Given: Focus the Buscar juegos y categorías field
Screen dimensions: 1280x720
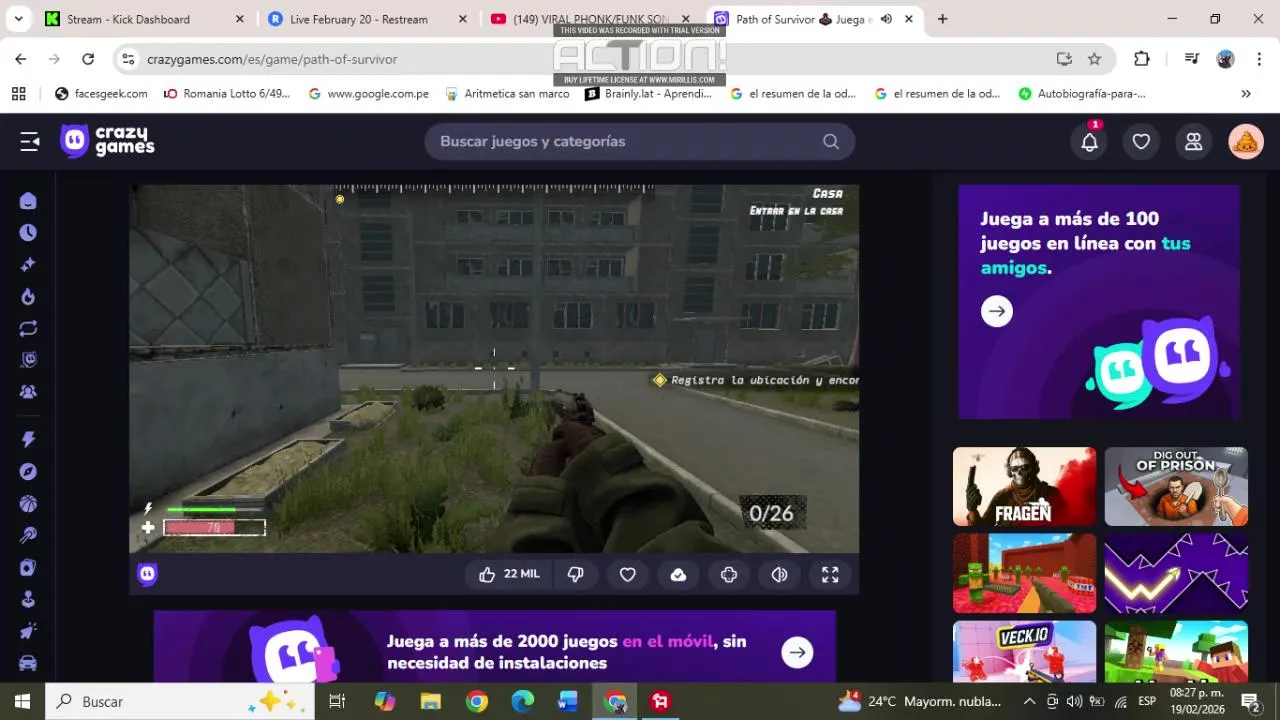Looking at the screenshot, I should 640,142.
